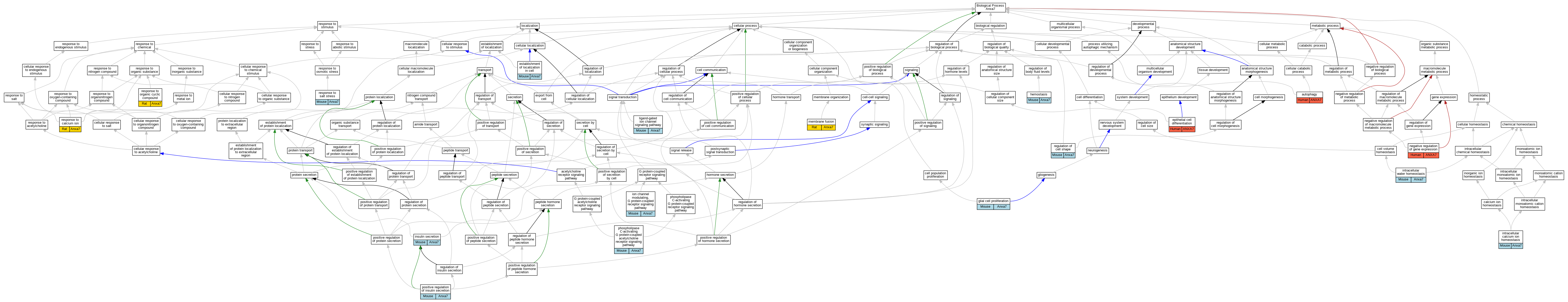Click the 'hemostasis' node
This screenshot has width=1568, height=302.
coord(1038,94)
